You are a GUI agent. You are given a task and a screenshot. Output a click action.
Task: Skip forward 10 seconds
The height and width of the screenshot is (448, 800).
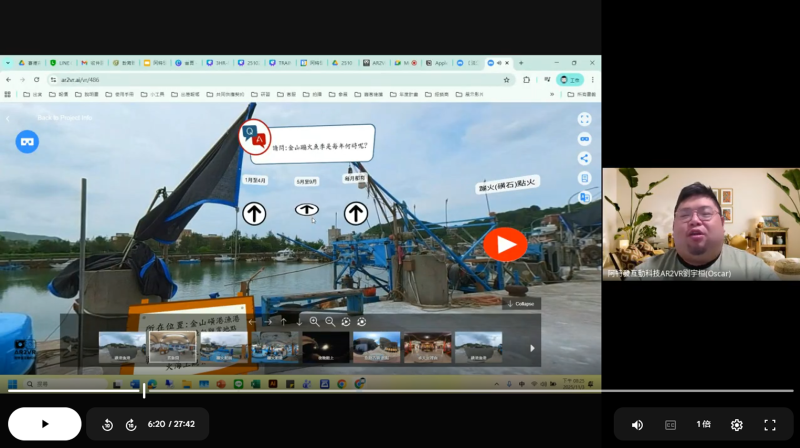(x=131, y=425)
